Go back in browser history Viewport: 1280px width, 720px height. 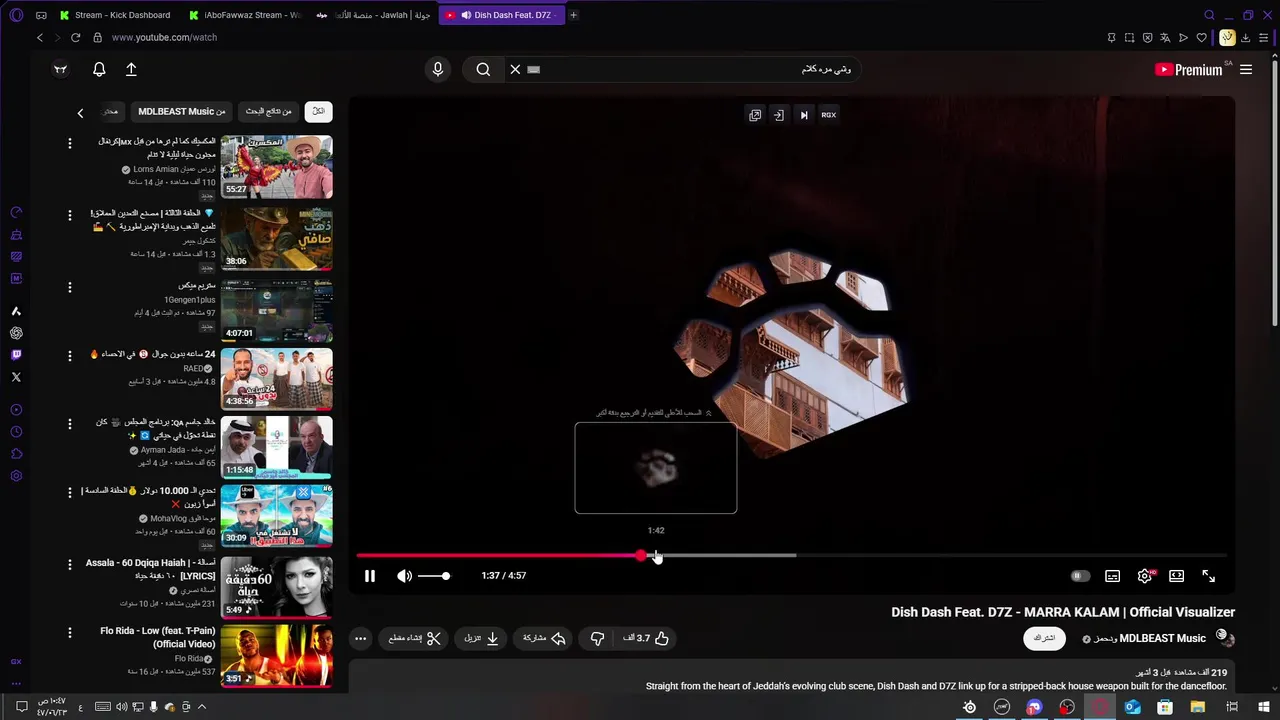[40, 37]
